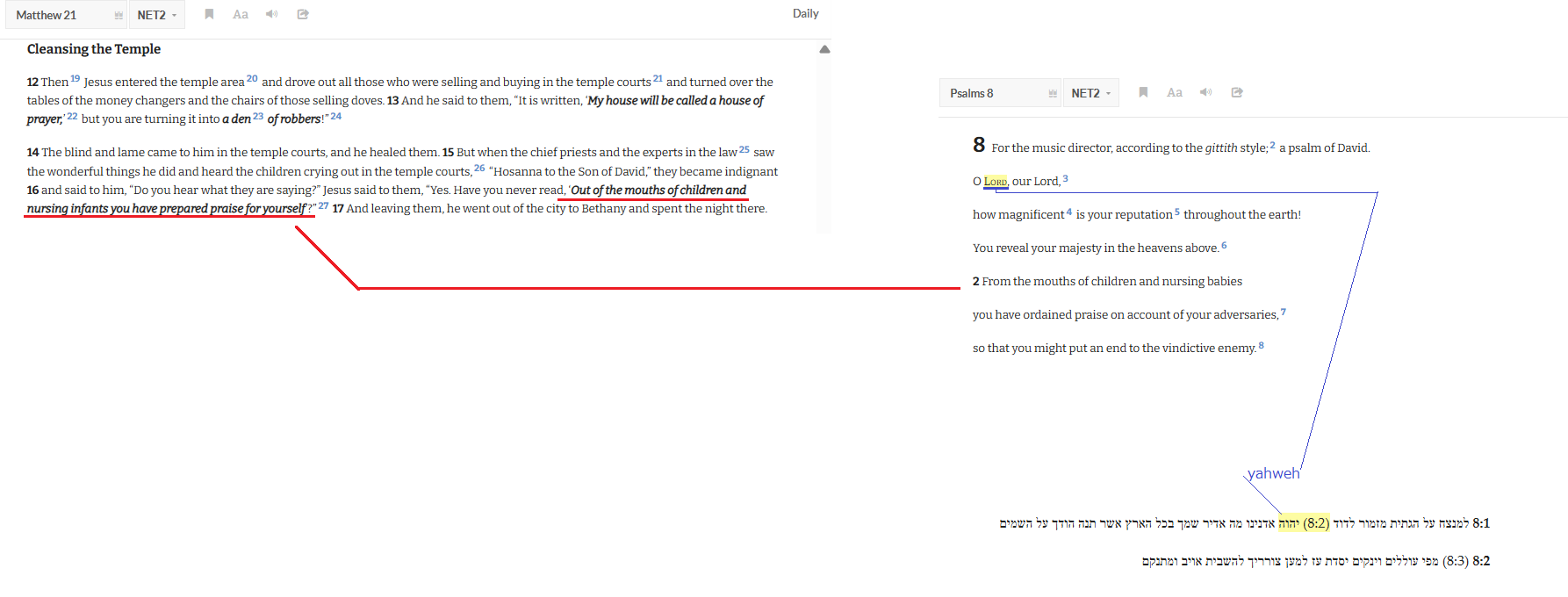Share the Matthew 21 passage
Screen dimensions: 1568x597
303,14
